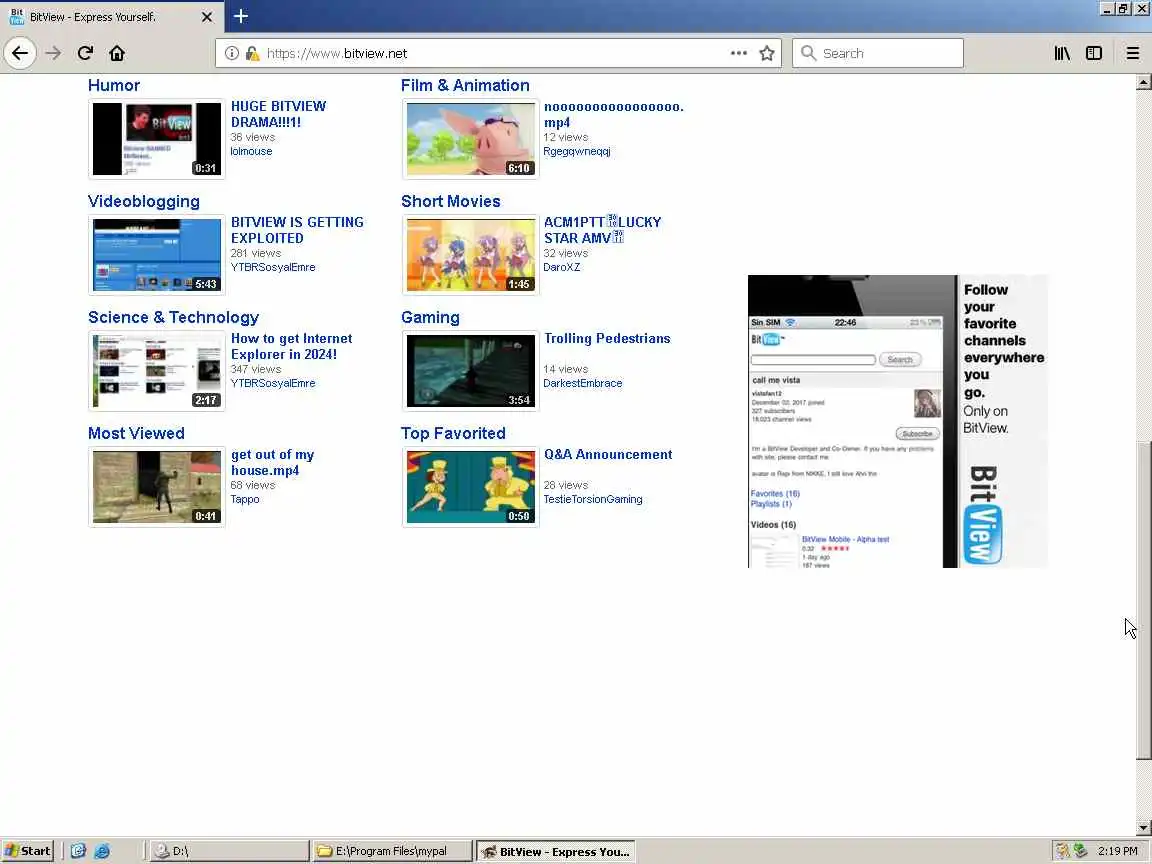Click the lock security warning icon
Screen dimensions: 1152x864
[252, 53]
